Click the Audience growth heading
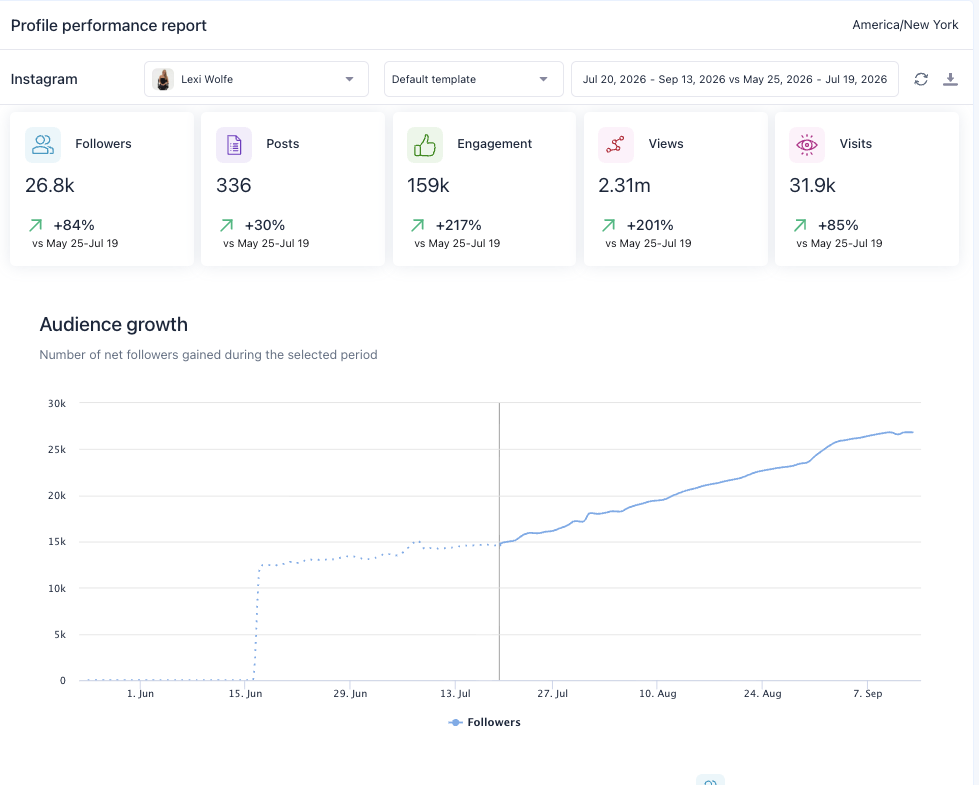 114,325
